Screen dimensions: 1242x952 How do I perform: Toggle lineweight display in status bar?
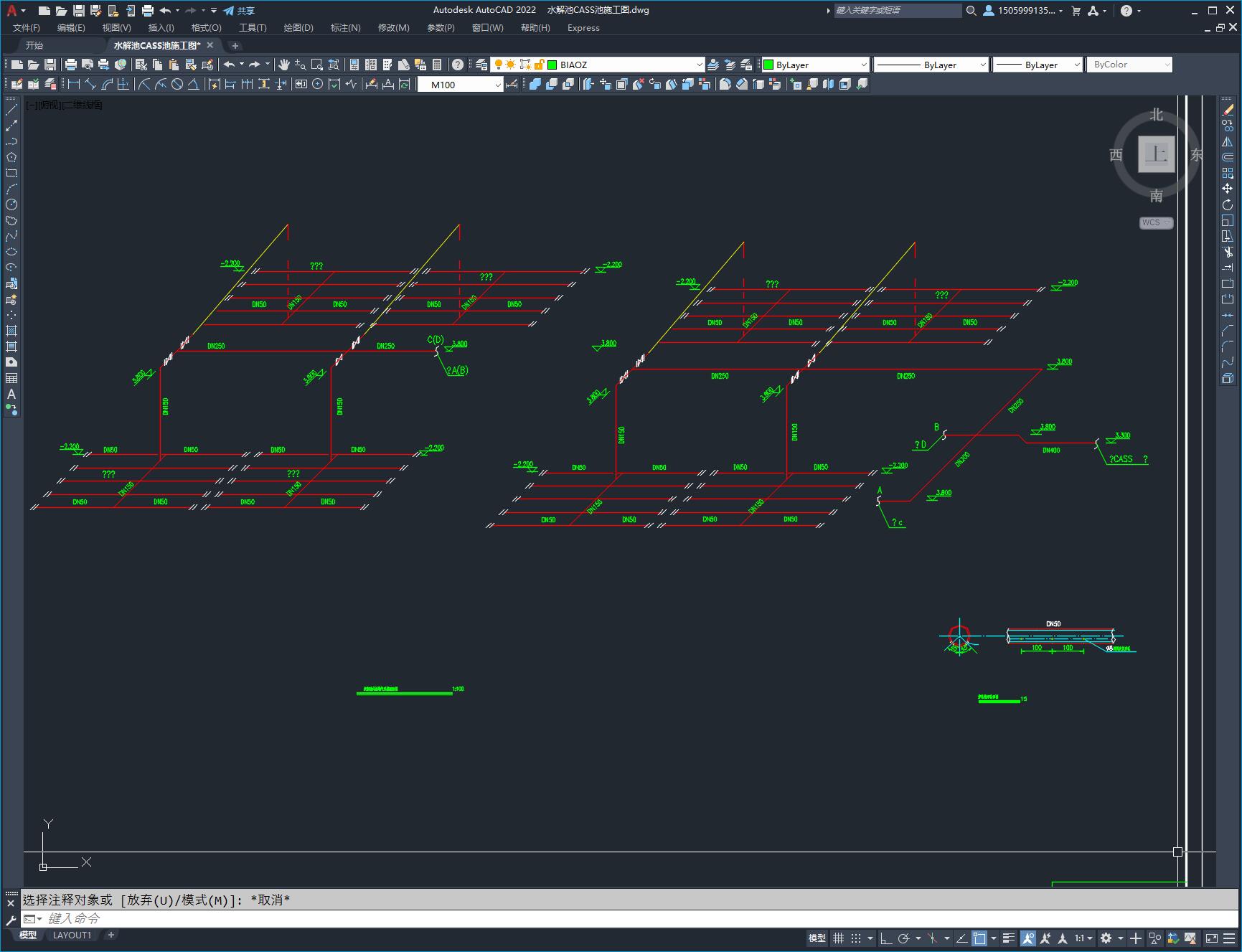click(x=1009, y=938)
